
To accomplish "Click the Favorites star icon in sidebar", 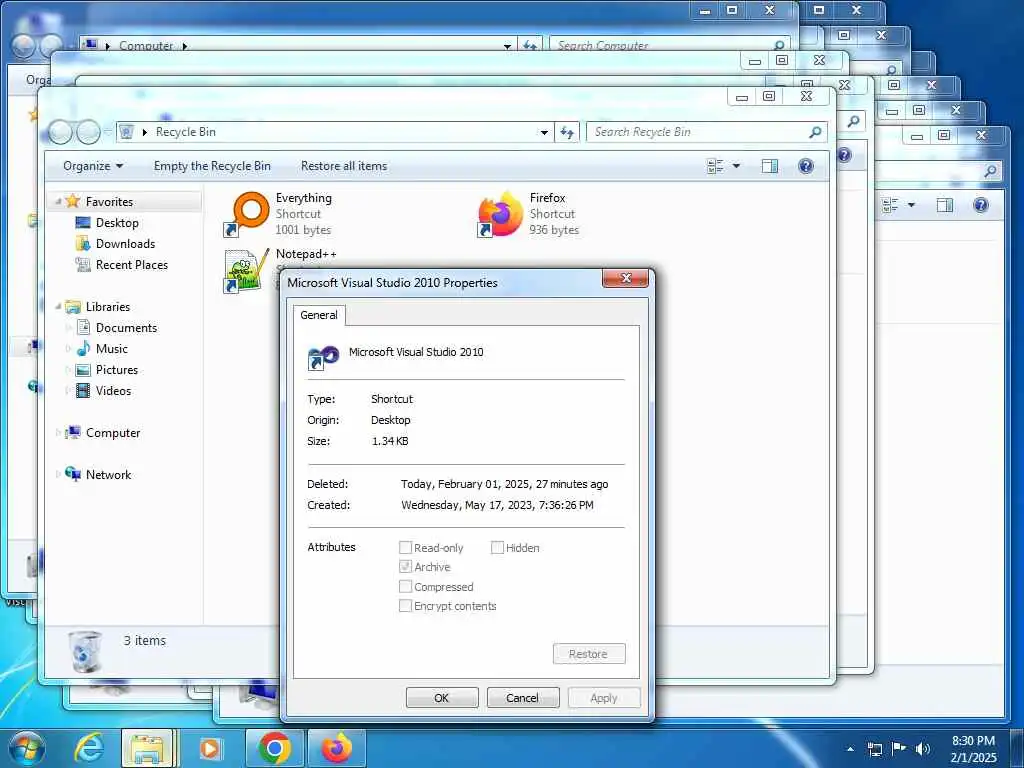I will click(72, 201).
